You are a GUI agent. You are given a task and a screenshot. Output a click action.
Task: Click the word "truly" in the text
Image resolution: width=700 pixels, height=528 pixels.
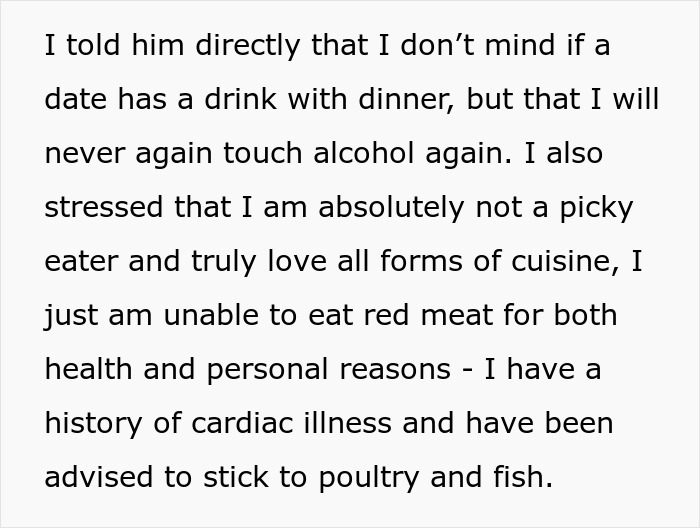(x=215, y=263)
